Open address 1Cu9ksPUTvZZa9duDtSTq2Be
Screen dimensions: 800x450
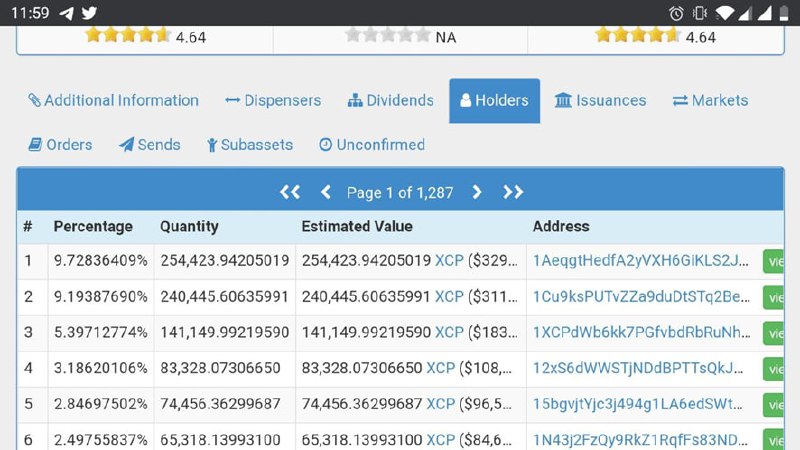click(x=641, y=296)
